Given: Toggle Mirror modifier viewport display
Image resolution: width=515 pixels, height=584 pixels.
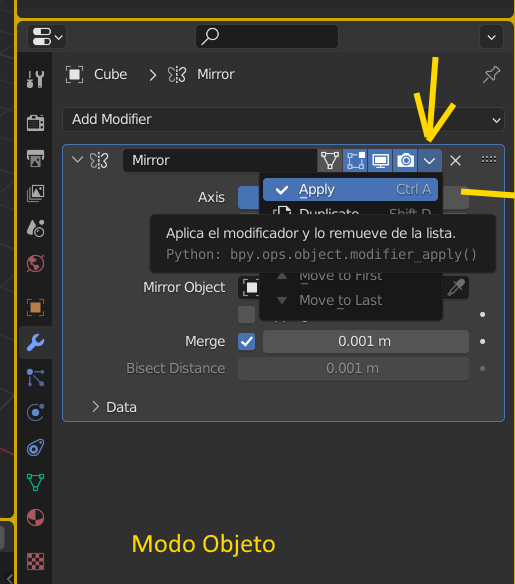Looking at the screenshot, I should [x=380, y=161].
